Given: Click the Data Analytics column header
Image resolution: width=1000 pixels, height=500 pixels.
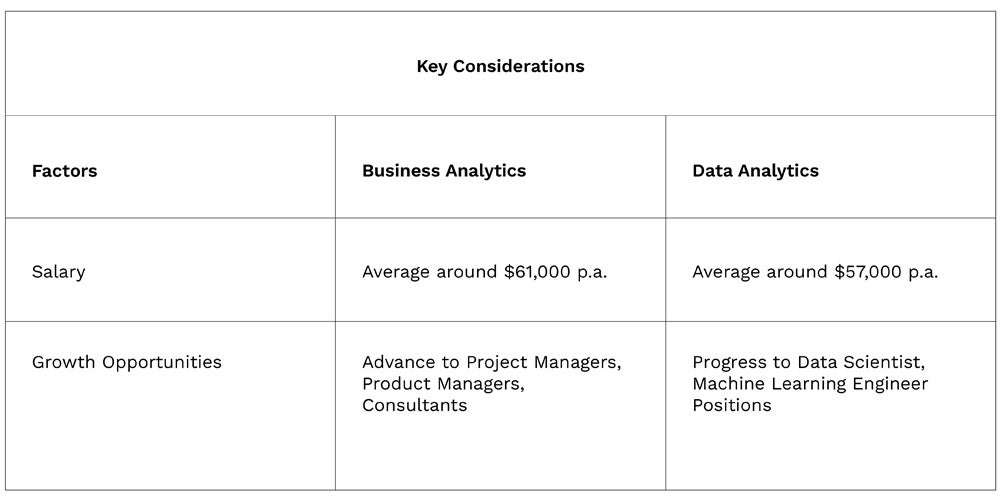Looking at the screenshot, I should [x=755, y=171].
